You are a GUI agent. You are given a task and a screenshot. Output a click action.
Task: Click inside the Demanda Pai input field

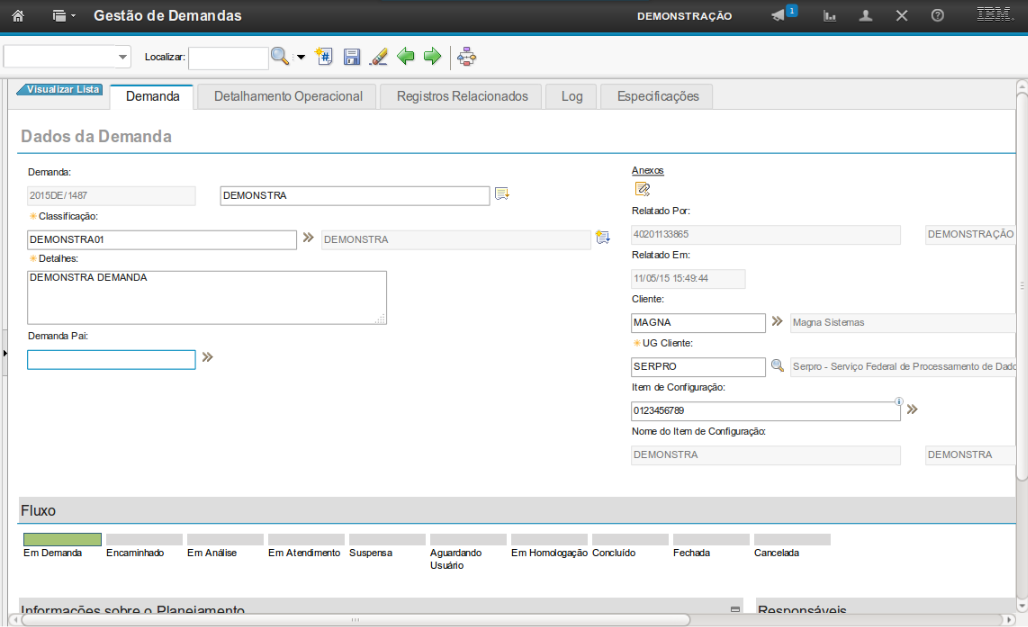[111, 360]
